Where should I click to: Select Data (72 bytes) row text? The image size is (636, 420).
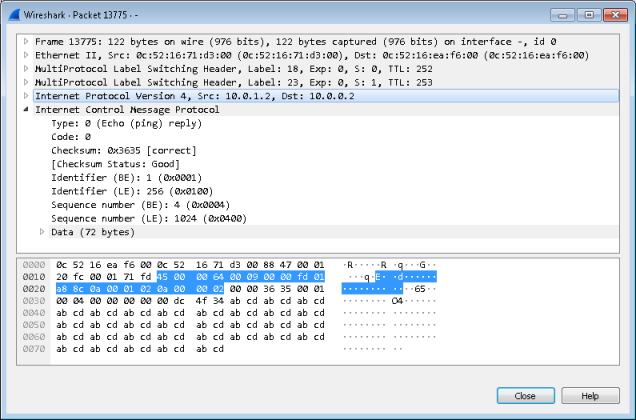click(x=93, y=232)
